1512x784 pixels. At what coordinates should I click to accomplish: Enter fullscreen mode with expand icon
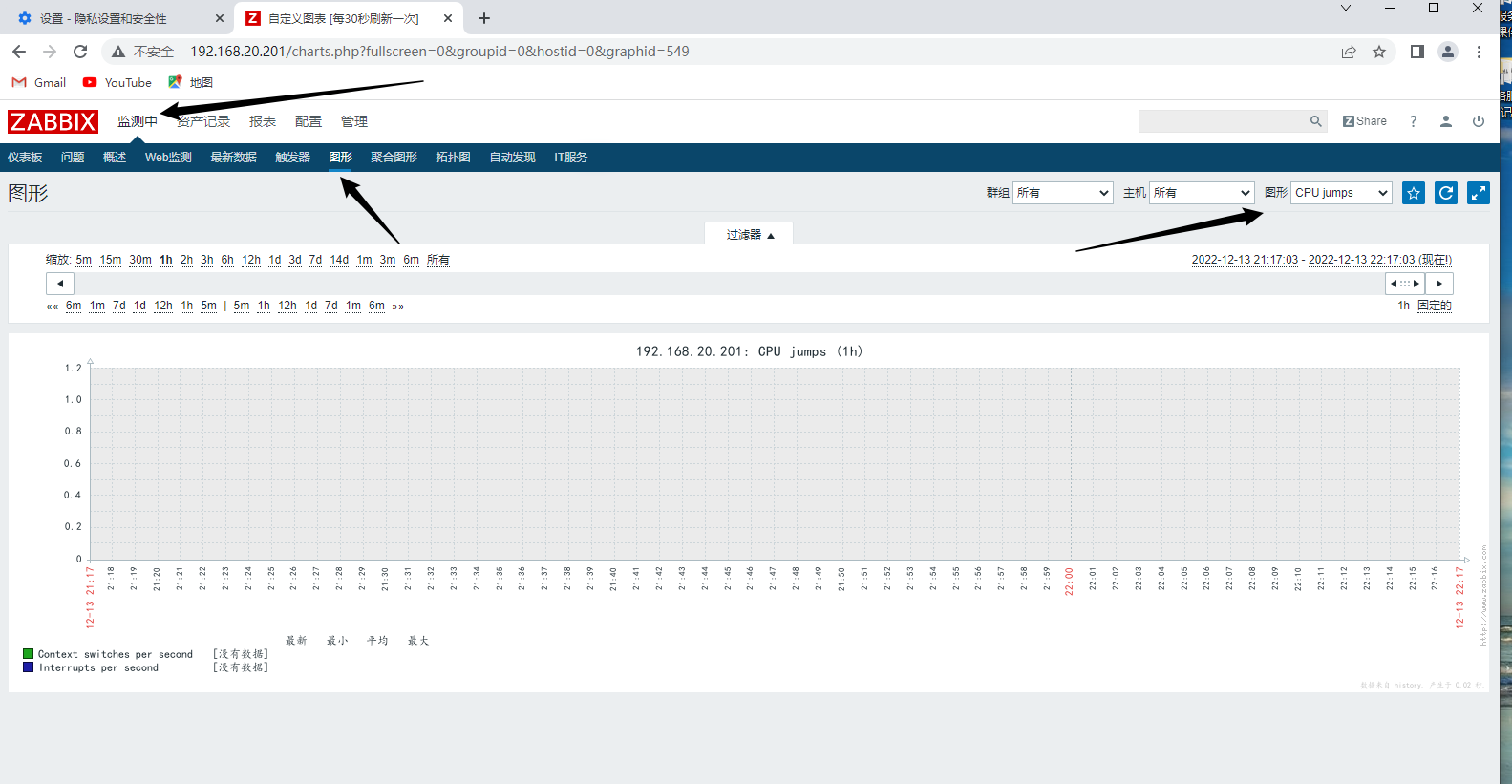[x=1478, y=193]
